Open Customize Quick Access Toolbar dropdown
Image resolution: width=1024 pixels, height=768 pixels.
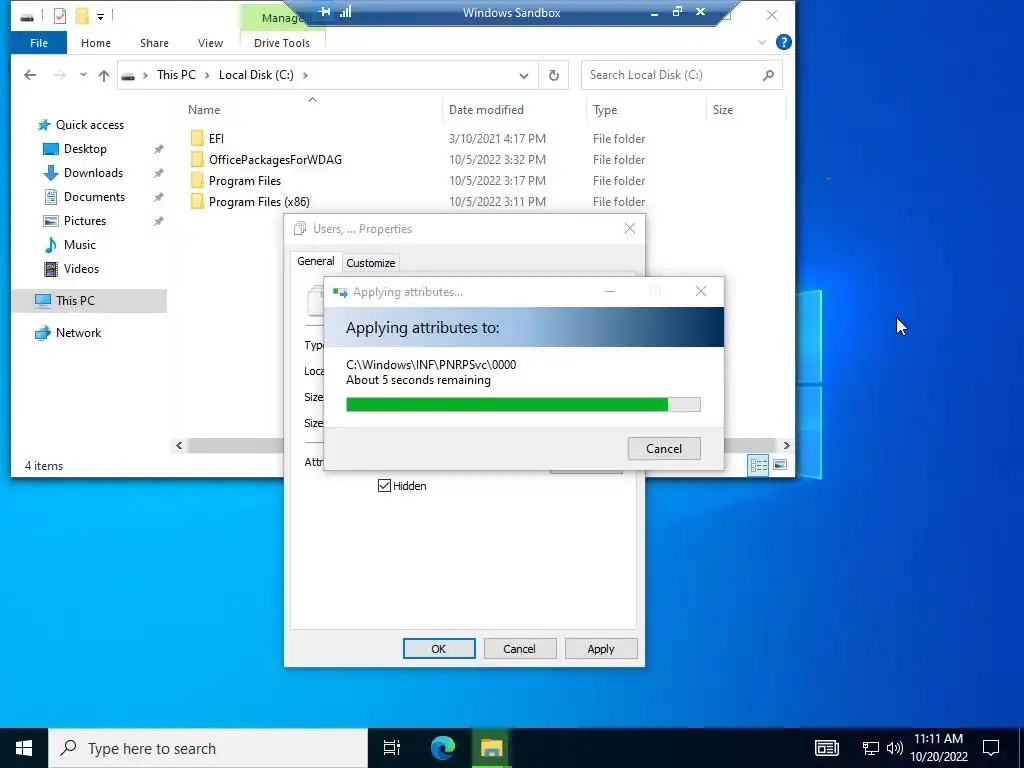100,16
